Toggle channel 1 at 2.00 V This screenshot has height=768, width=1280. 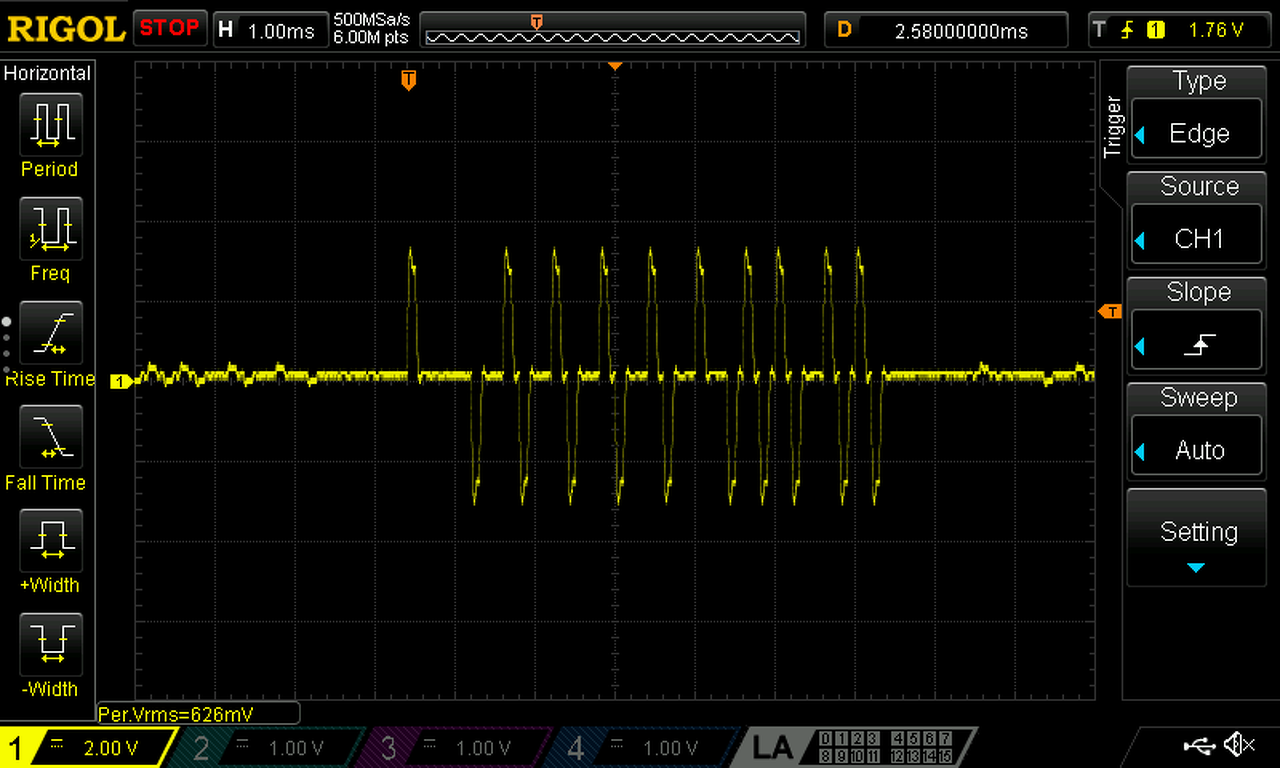coord(88,748)
